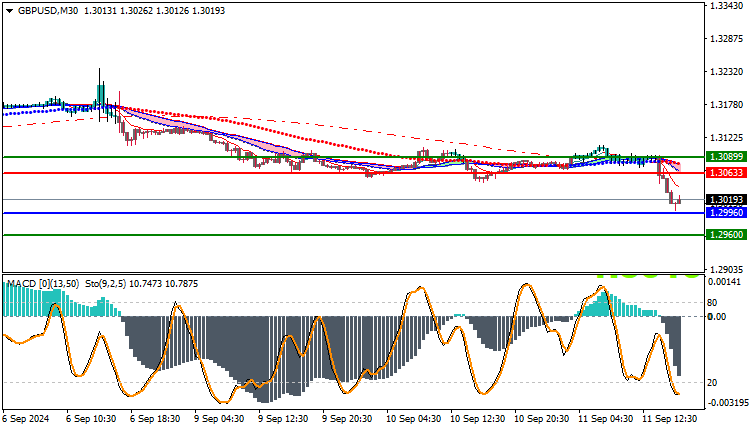Click the 6 Sep 2024 date label

point(26,419)
